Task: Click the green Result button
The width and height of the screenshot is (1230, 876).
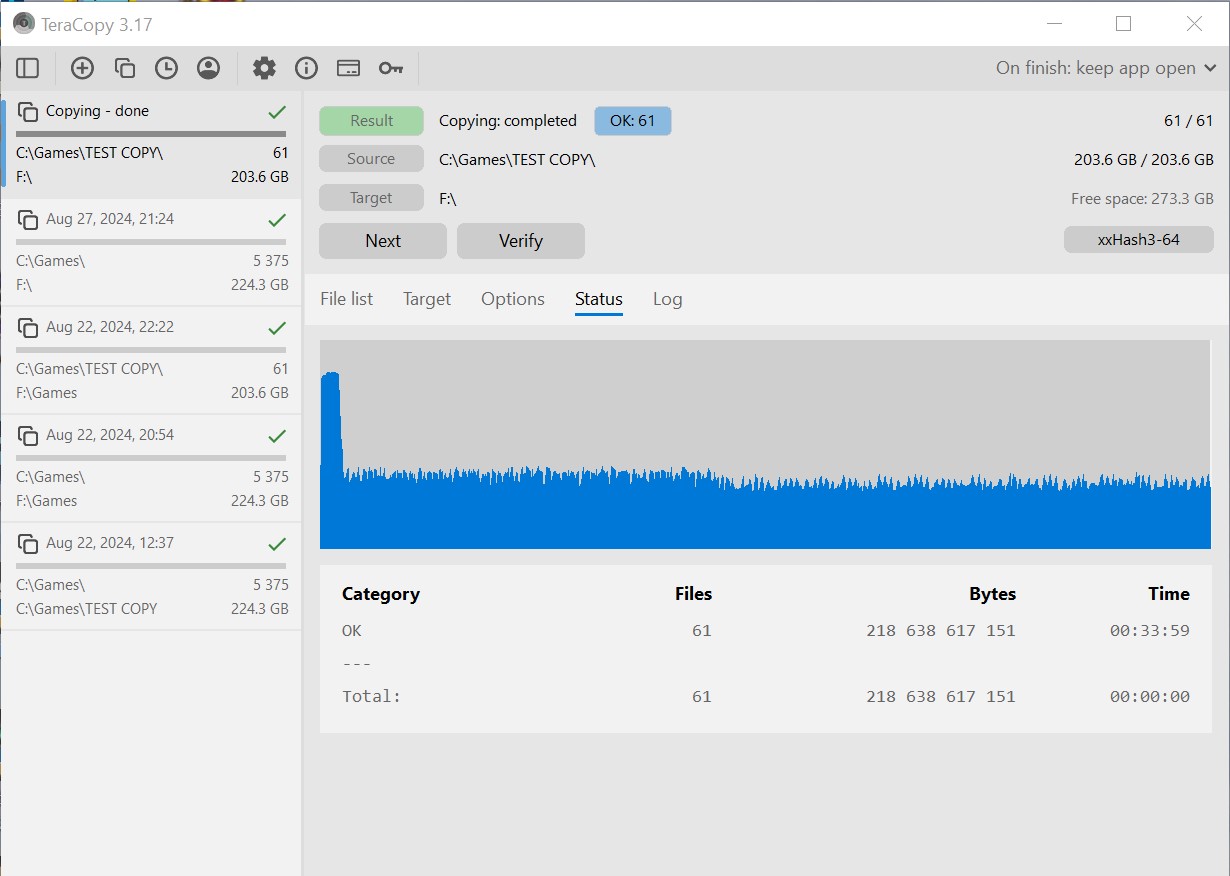Action: tap(371, 121)
